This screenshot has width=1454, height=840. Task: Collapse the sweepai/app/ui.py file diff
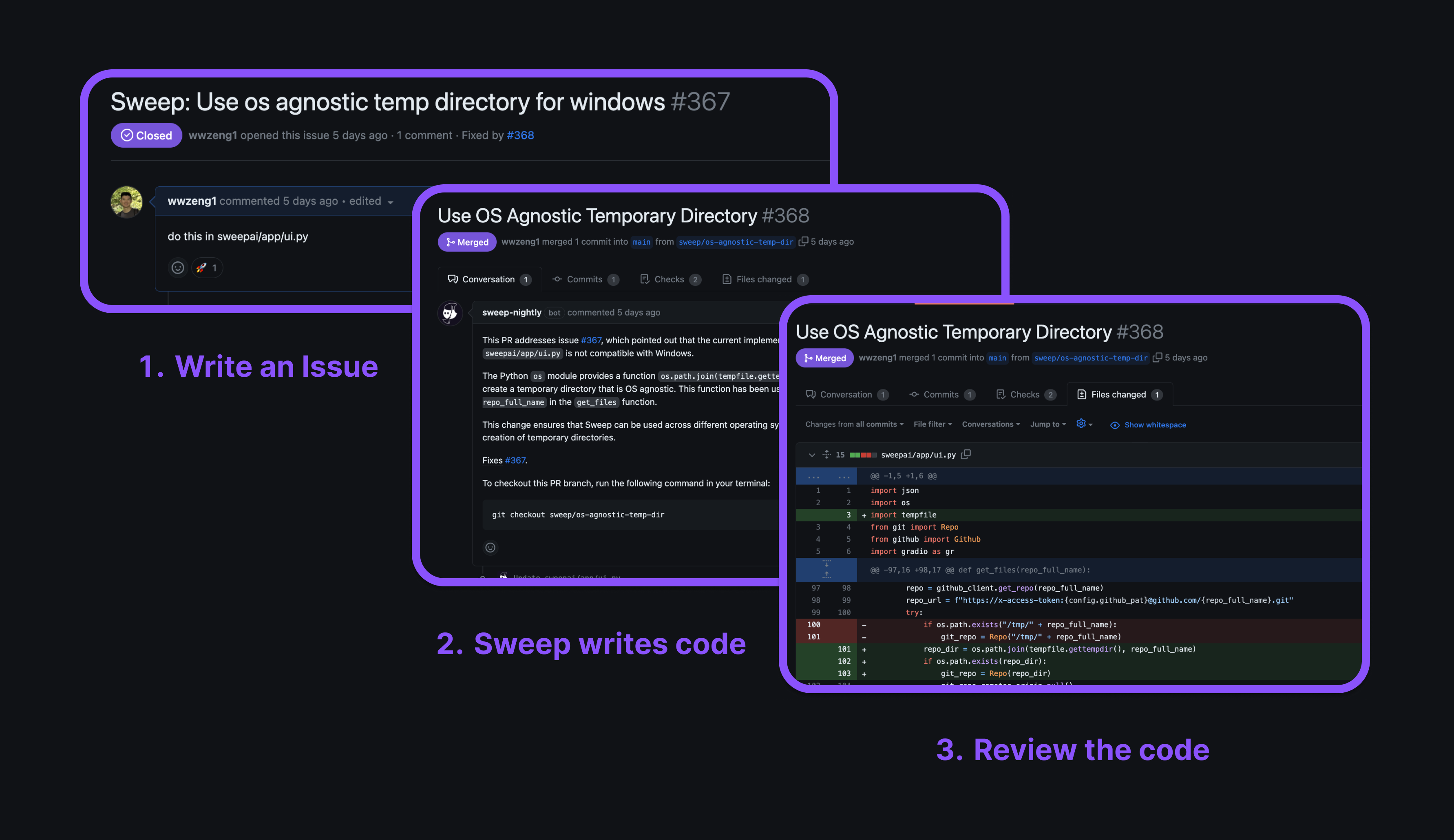[x=811, y=455]
